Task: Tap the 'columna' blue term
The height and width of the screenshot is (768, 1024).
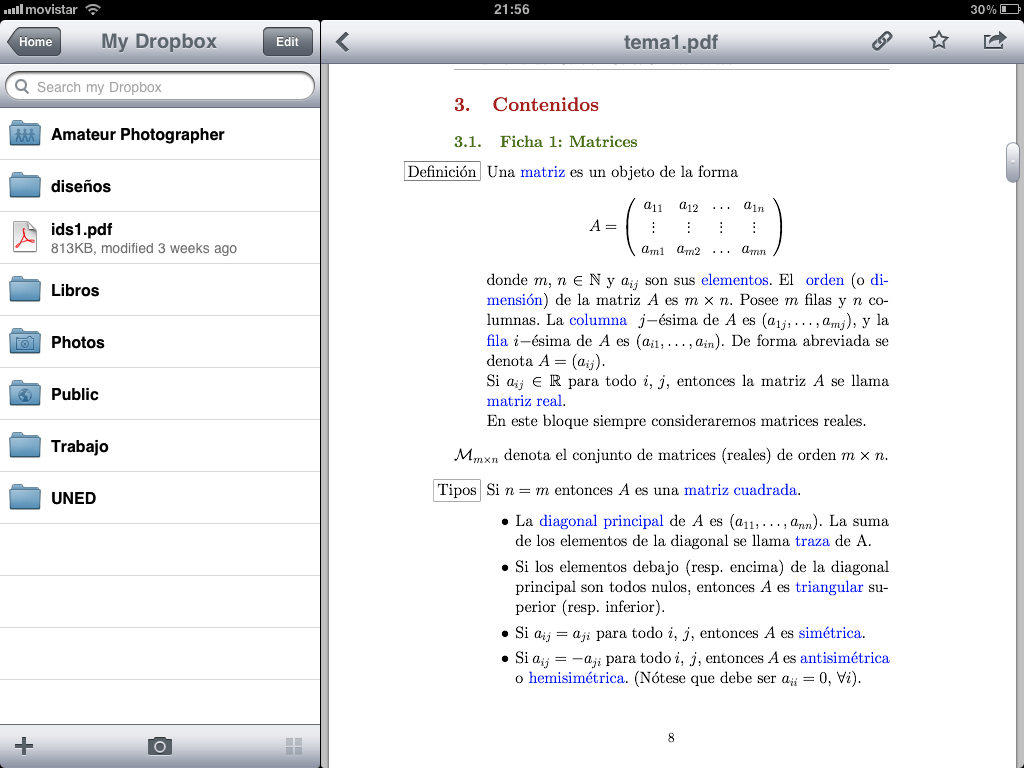Action: pos(598,320)
